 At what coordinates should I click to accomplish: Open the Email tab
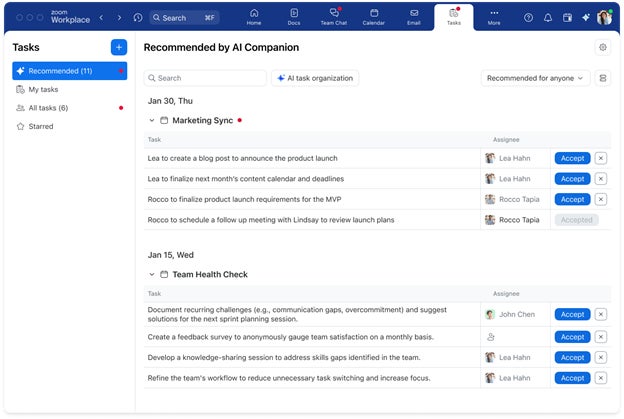414,17
